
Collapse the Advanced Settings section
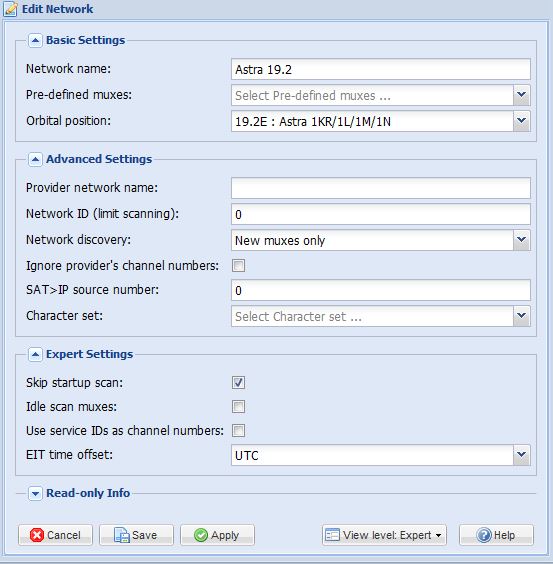click(35, 159)
